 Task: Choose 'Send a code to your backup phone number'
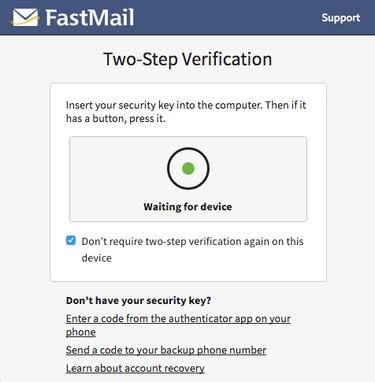pyautogui.click(x=166, y=350)
